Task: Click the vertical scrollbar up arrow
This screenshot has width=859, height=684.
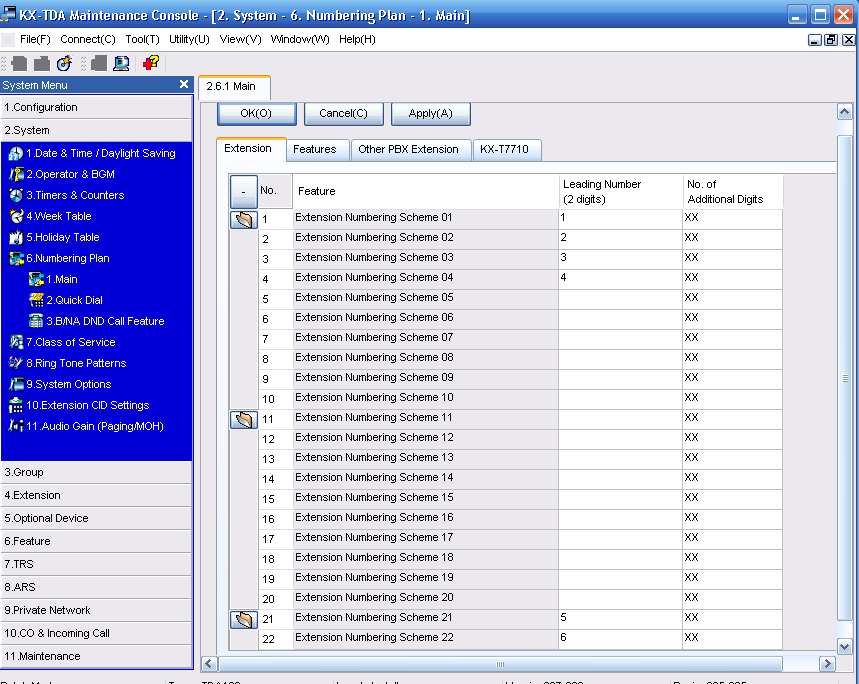Action: (844, 112)
